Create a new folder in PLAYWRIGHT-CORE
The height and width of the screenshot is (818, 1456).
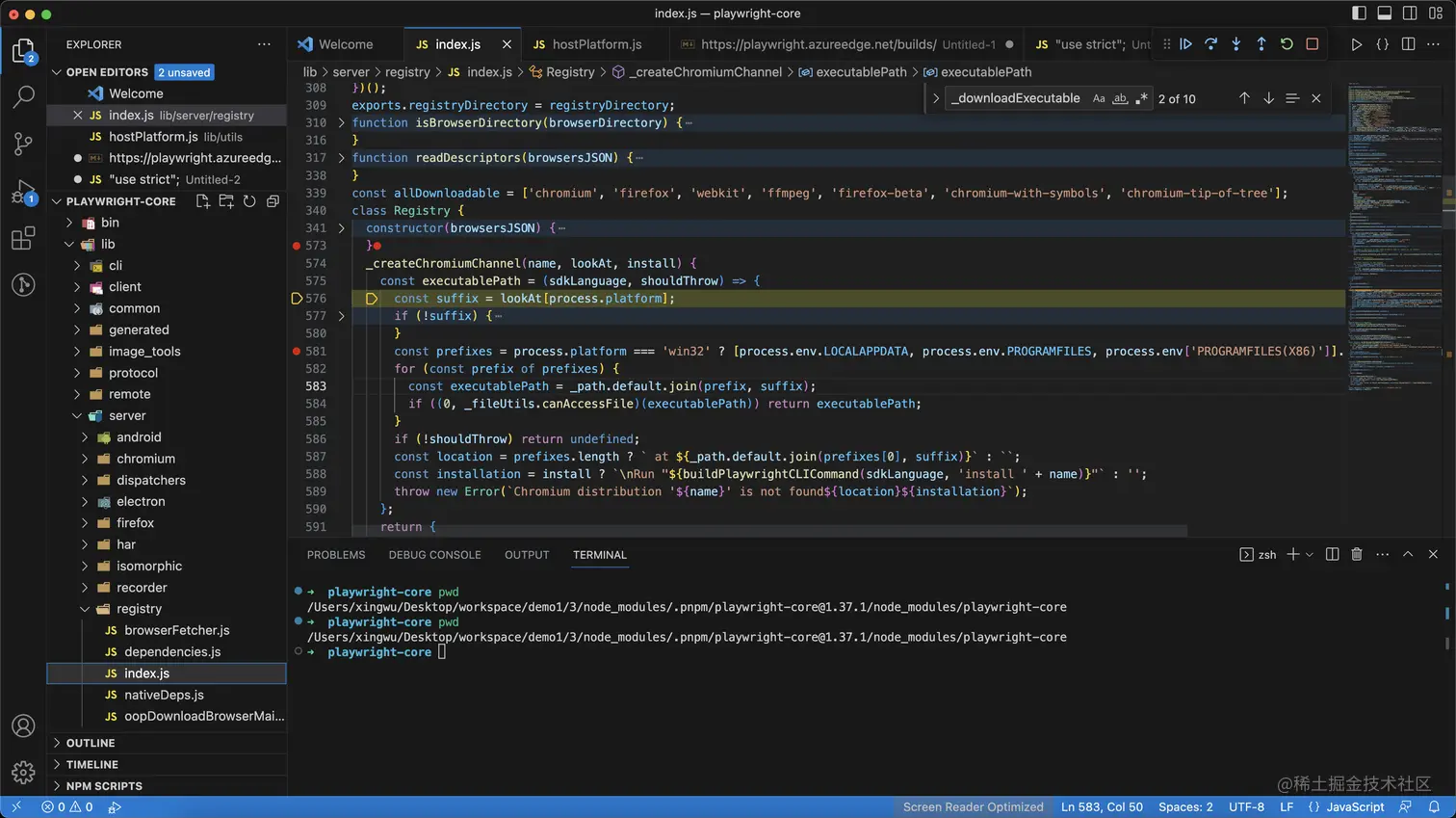point(226,201)
